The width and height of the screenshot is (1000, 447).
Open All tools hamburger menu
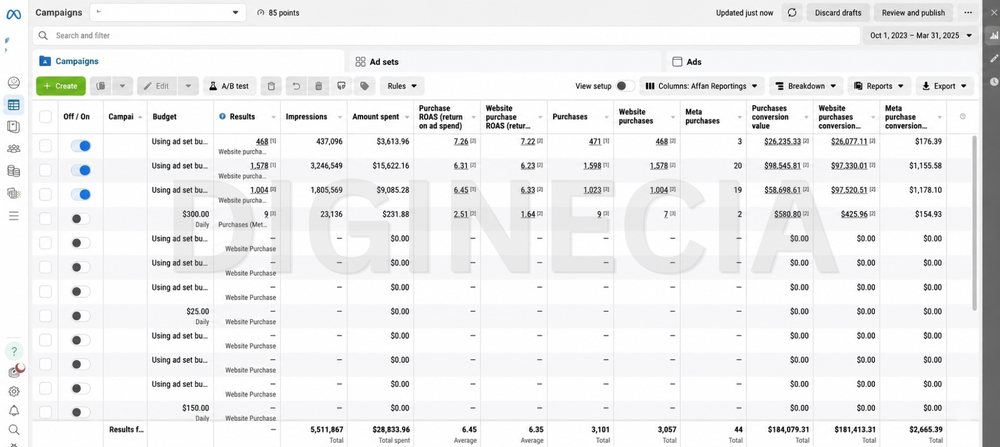(x=13, y=216)
